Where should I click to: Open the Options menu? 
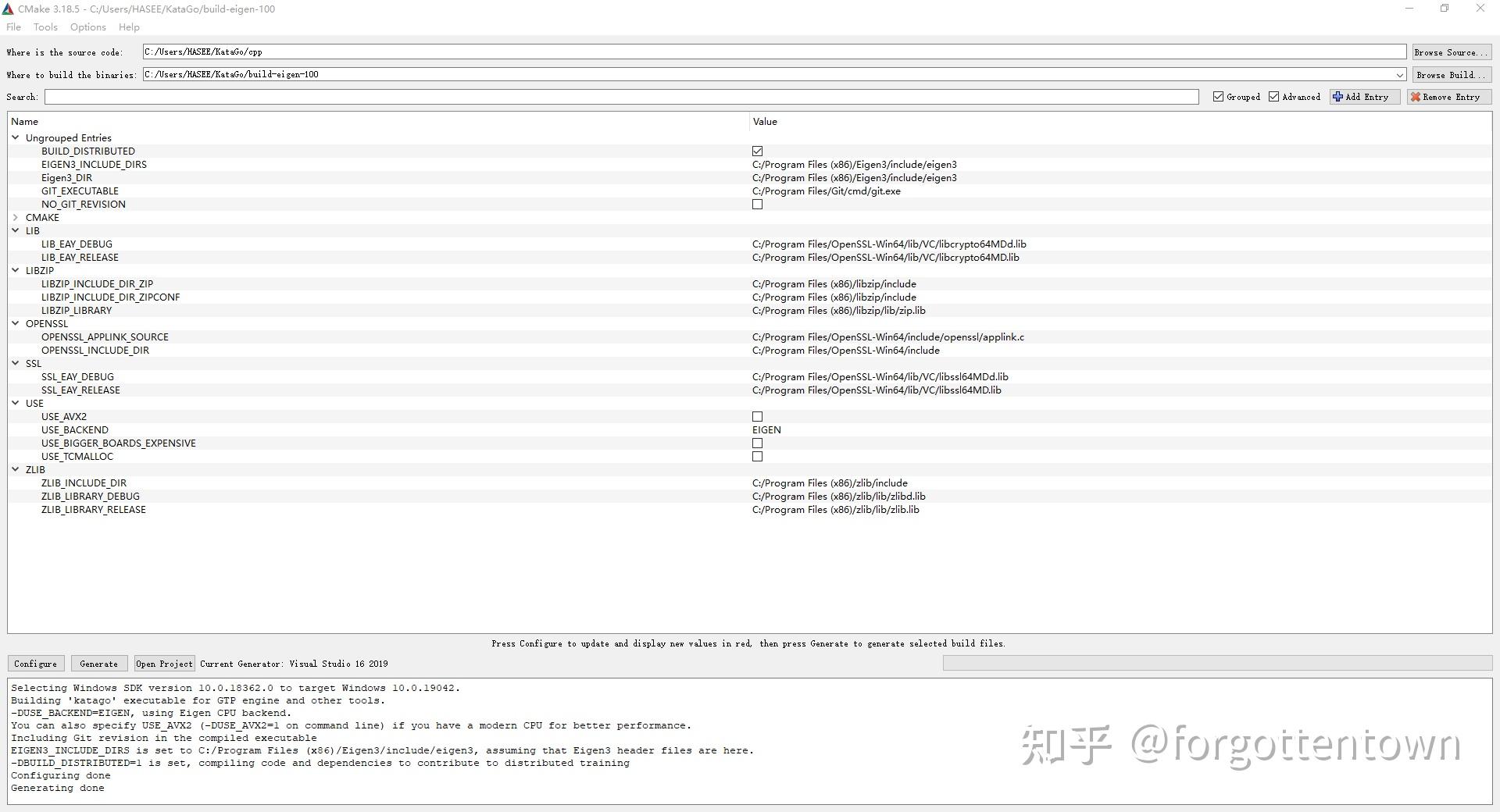[x=87, y=27]
